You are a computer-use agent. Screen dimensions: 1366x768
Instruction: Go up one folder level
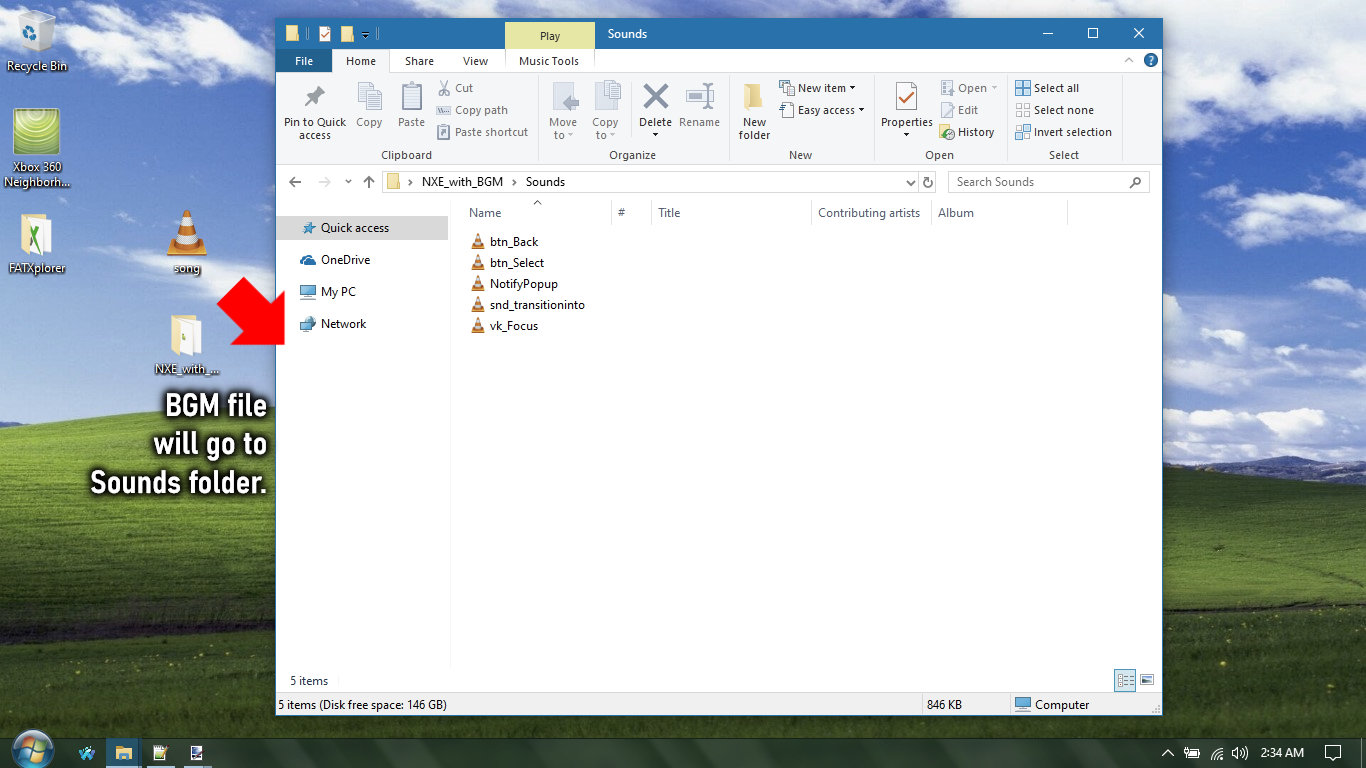click(x=369, y=182)
